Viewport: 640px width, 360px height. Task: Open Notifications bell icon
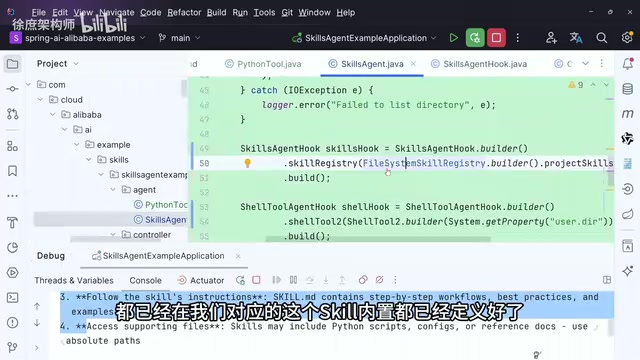point(628,64)
